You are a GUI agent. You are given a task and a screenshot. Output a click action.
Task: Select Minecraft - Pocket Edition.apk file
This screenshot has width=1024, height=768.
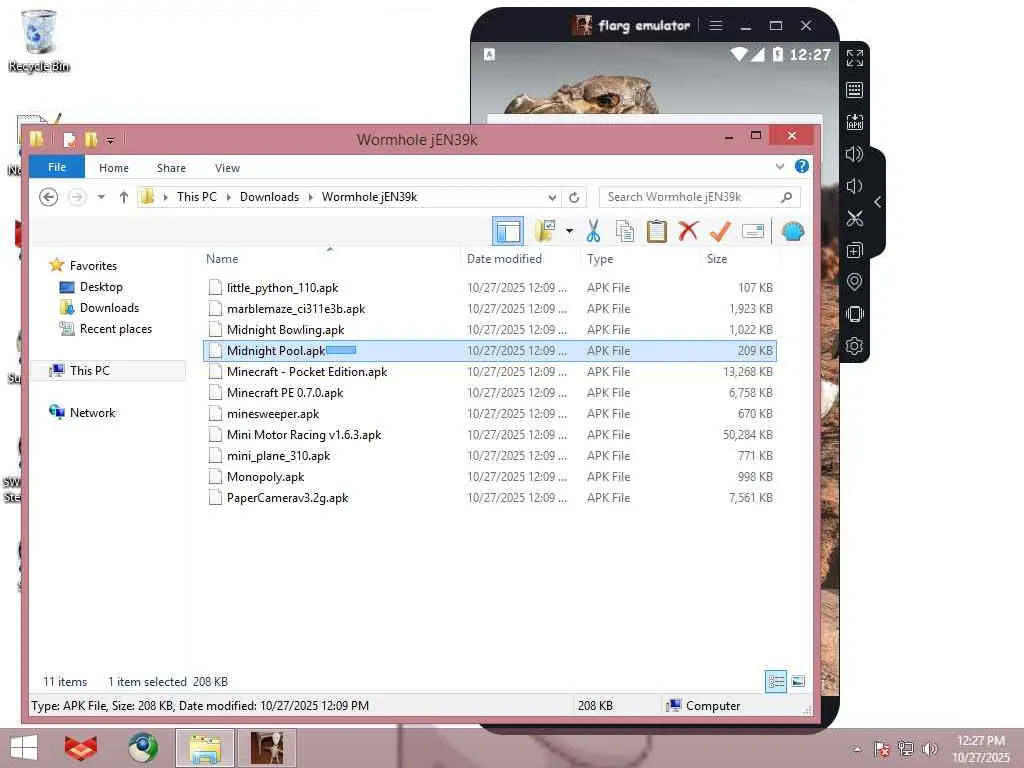[490, 372]
